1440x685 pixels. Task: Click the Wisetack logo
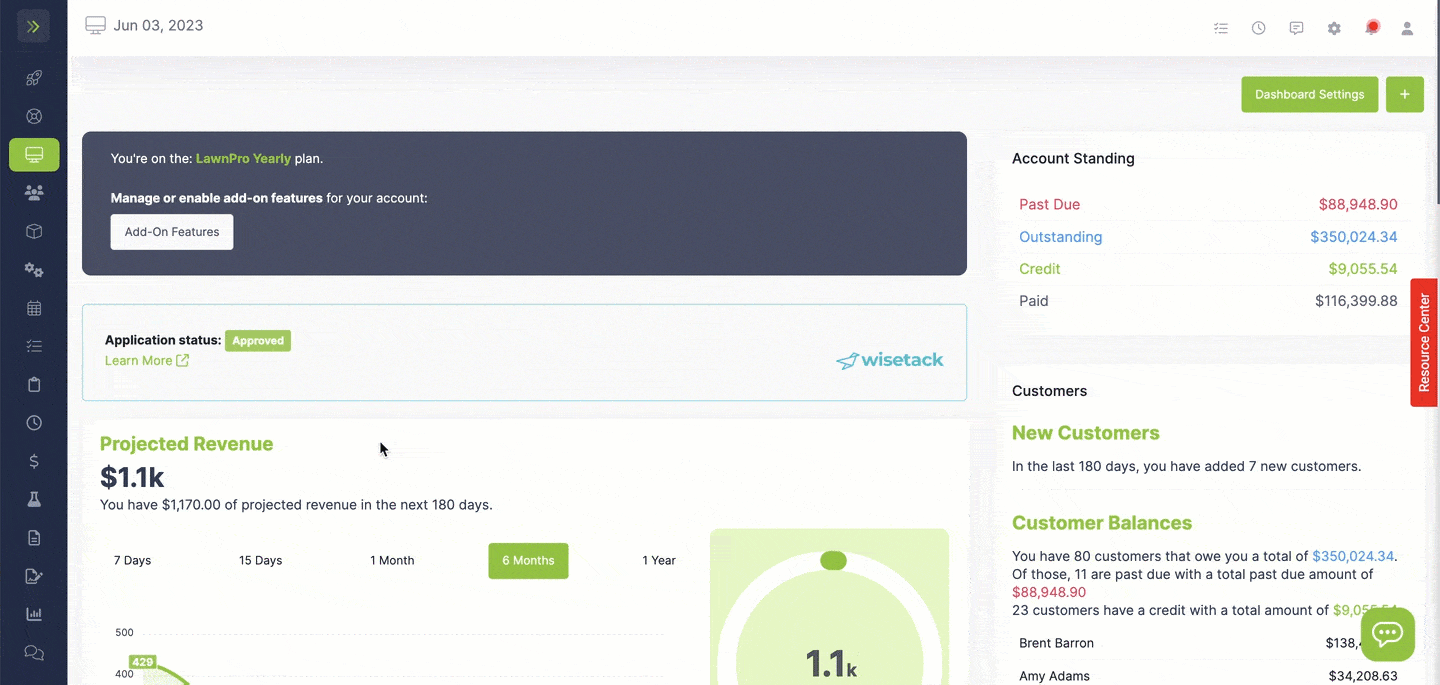pyautogui.click(x=889, y=360)
